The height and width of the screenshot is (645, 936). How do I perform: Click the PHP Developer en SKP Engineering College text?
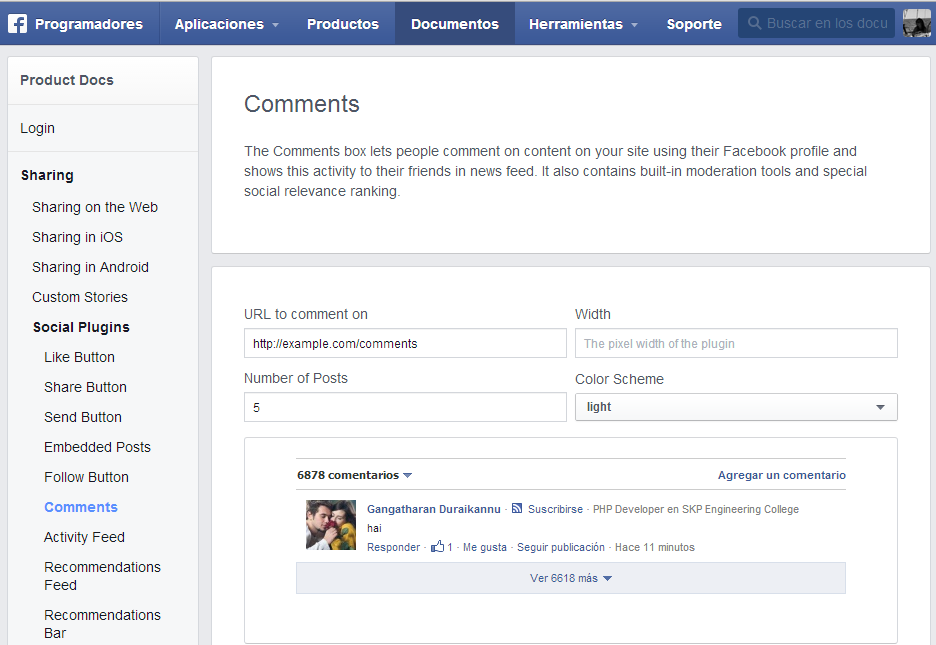pos(695,509)
